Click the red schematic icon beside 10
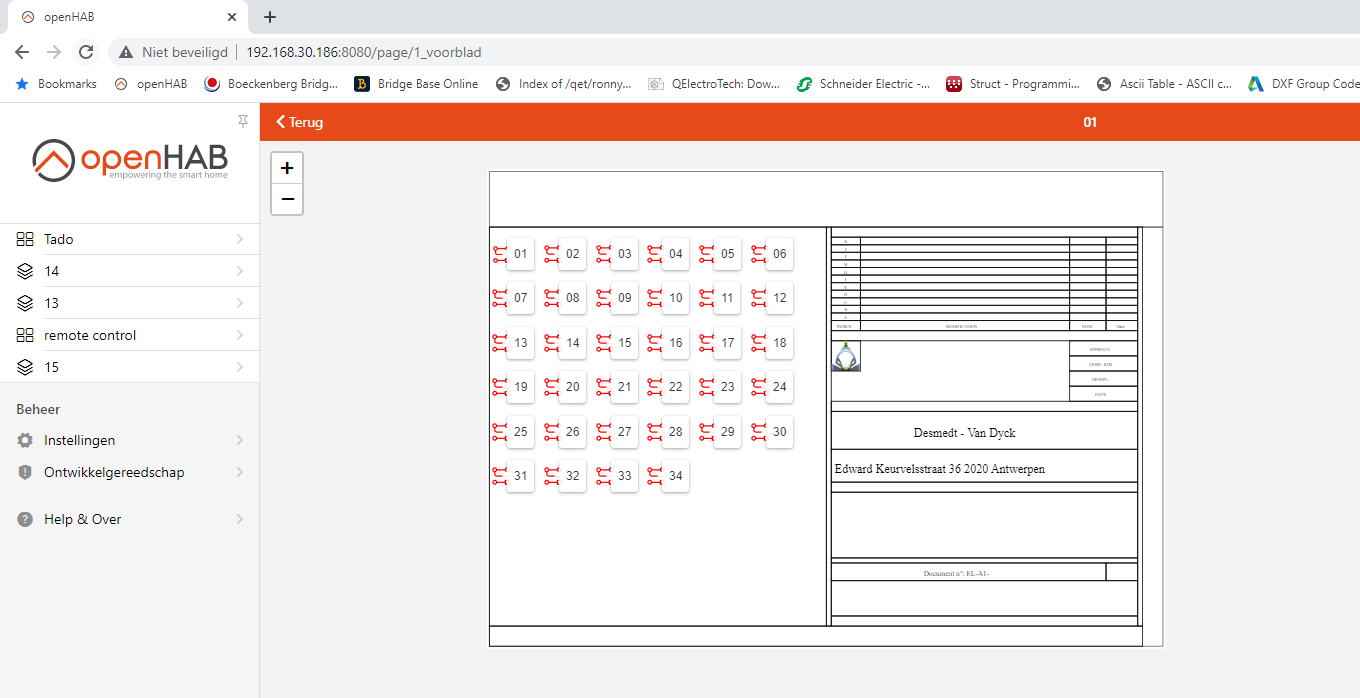The image size is (1360, 698). [x=655, y=298]
